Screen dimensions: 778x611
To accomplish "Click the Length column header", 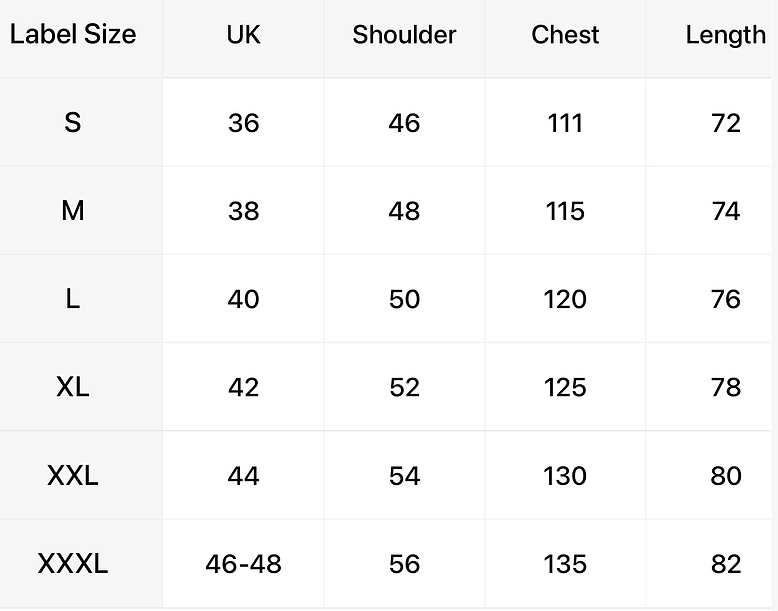I will 725,36.
